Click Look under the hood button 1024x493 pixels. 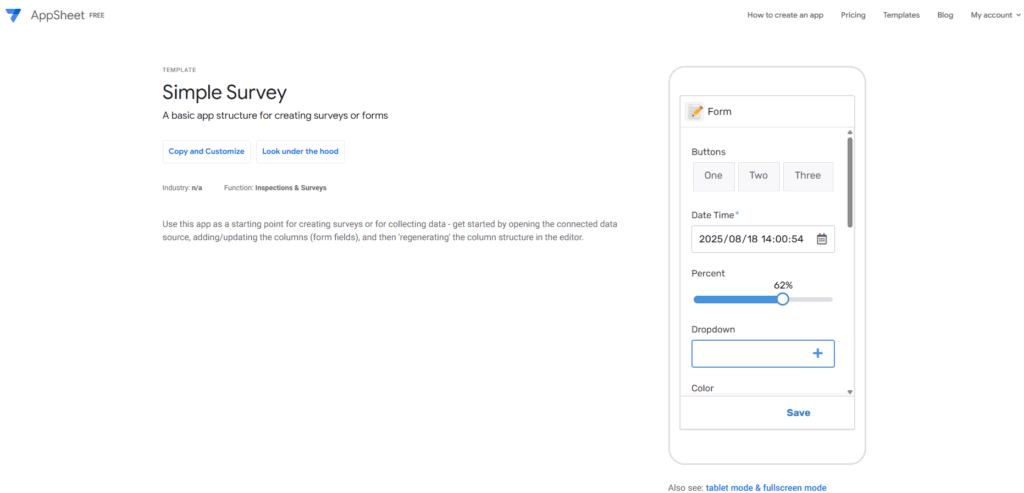click(300, 151)
